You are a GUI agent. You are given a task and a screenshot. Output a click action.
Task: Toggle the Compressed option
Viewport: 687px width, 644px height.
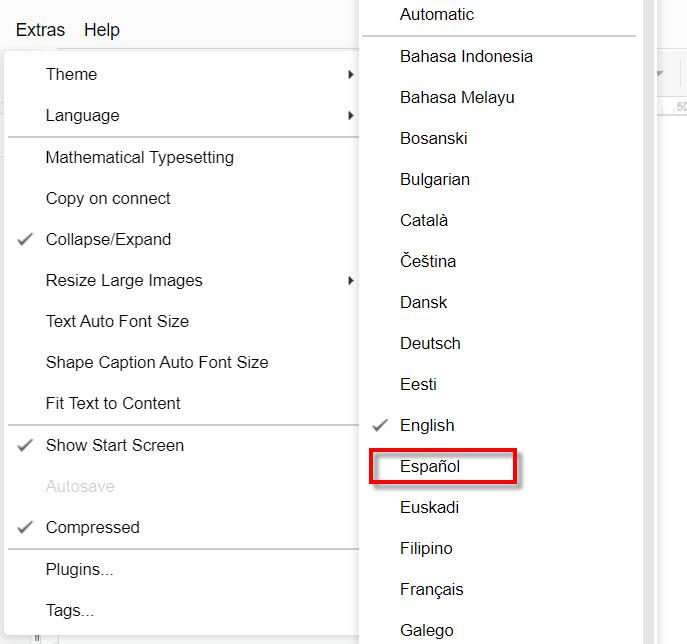point(92,527)
